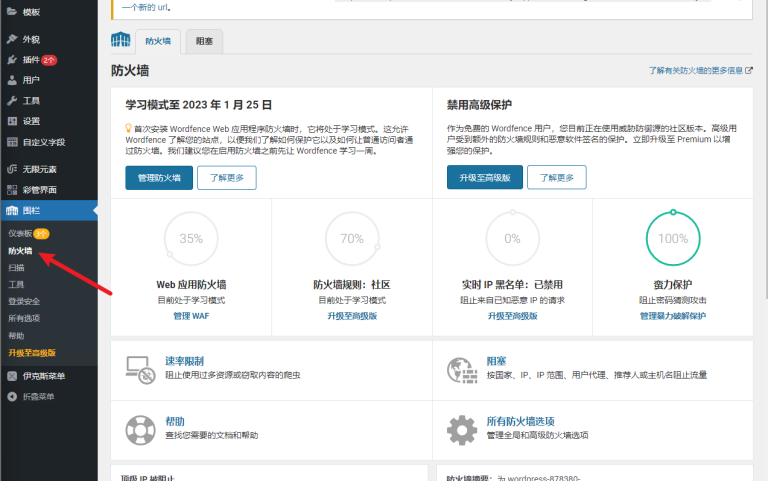
Task: Click the 所有防火墙选项 gear icon
Action: coord(462,430)
